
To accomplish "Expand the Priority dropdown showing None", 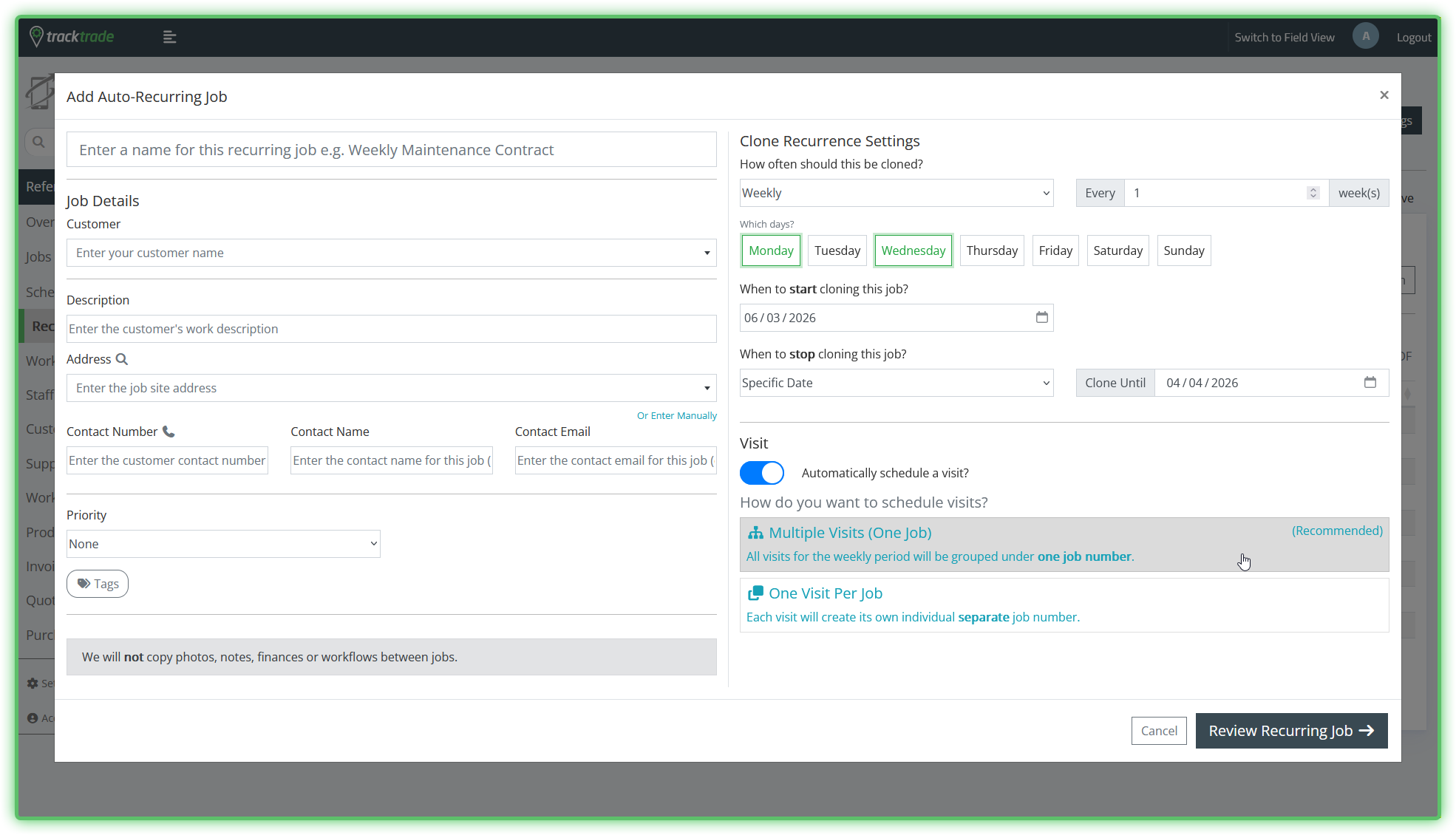I will pos(223,544).
